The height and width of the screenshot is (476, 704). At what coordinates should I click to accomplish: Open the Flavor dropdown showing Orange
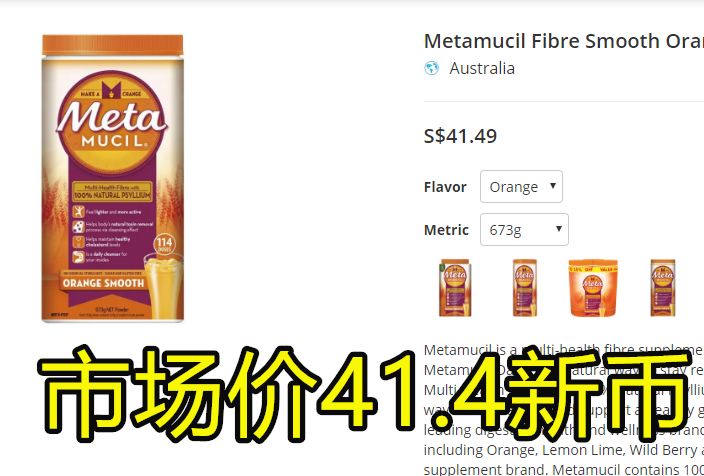pos(521,186)
